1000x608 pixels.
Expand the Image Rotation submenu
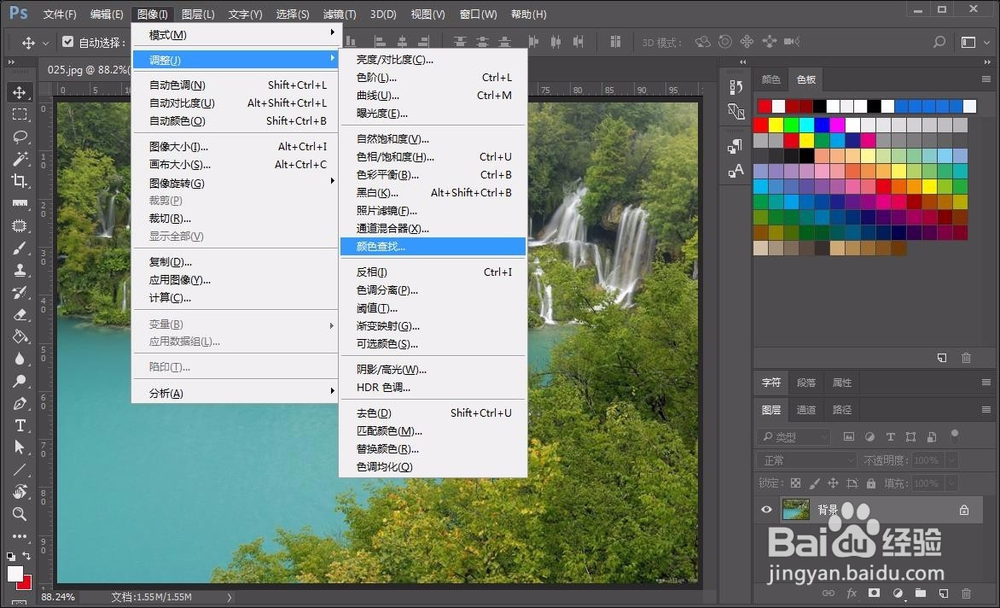[235, 183]
